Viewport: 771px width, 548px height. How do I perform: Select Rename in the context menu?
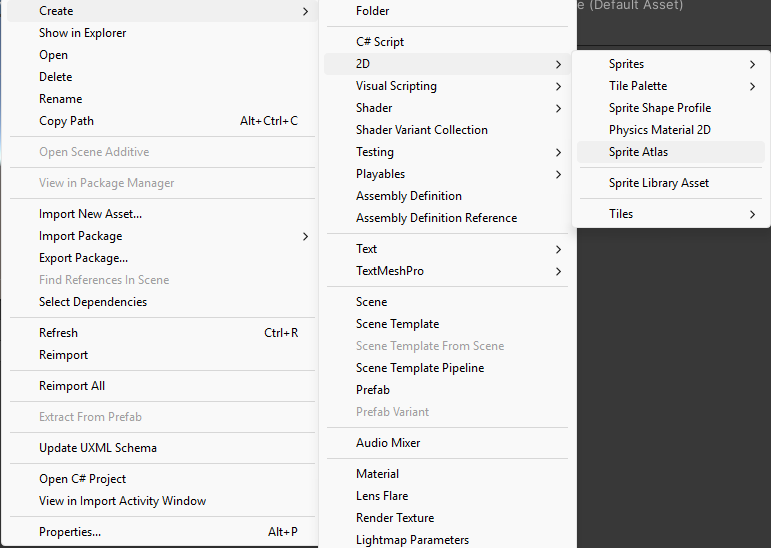(x=162, y=99)
